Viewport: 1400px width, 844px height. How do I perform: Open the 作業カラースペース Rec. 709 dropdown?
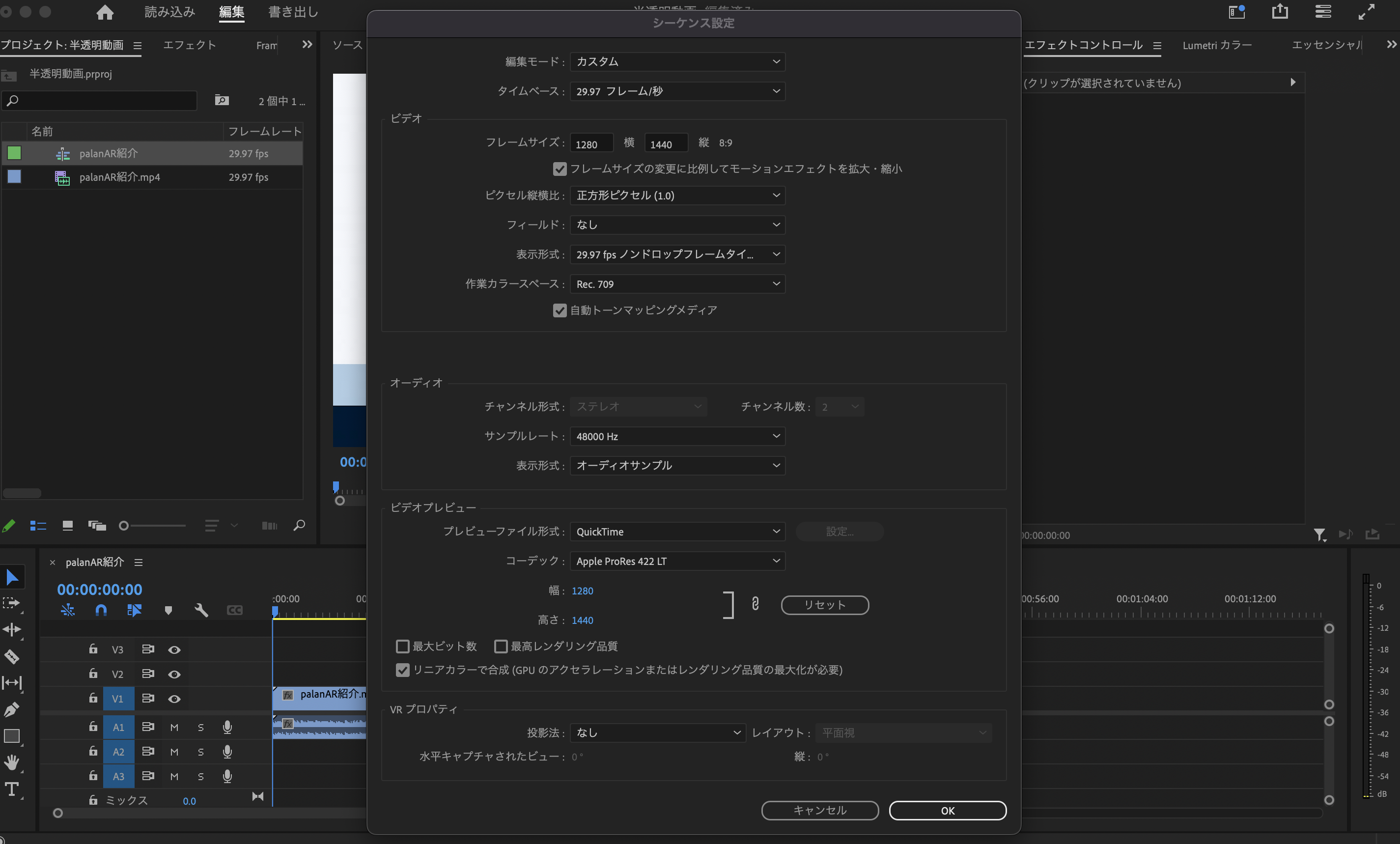pyautogui.click(x=677, y=284)
